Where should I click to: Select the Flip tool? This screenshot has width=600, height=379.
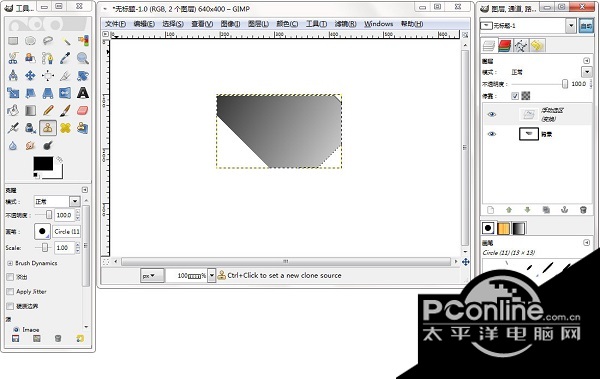click(65, 93)
